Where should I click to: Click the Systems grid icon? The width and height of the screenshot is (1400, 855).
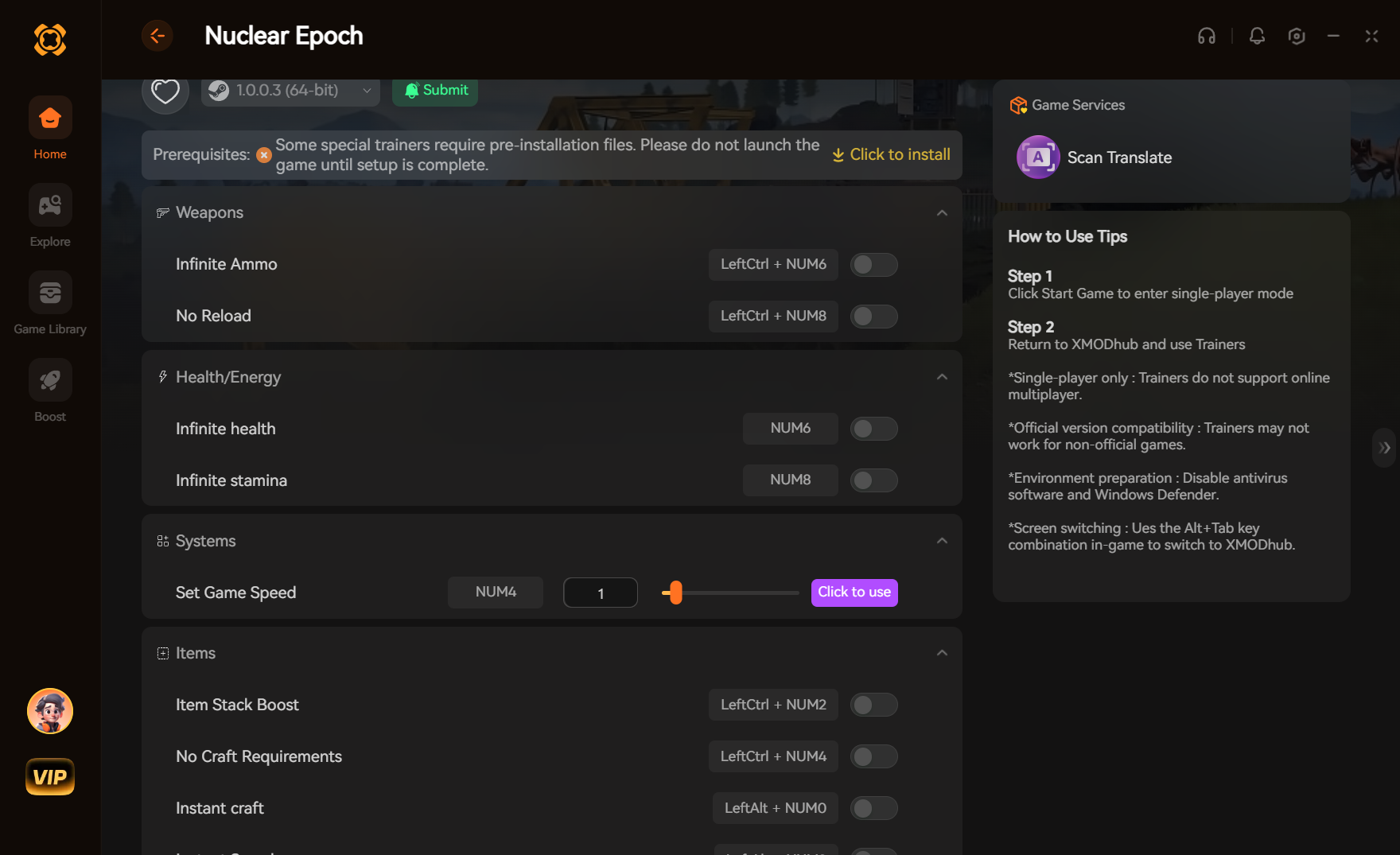pyautogui.click(x=163, y=541)
